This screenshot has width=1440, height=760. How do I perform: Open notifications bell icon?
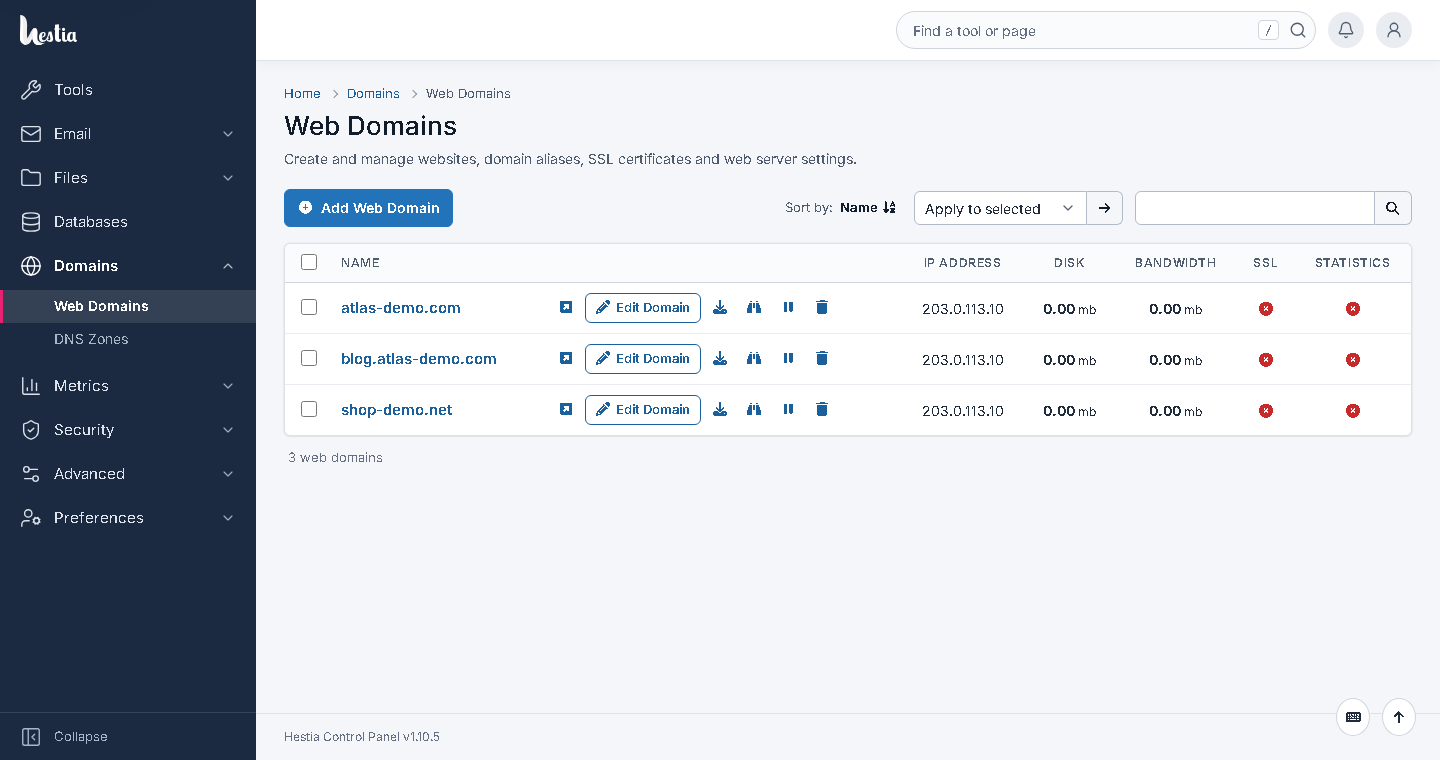tap(1346, 30)
